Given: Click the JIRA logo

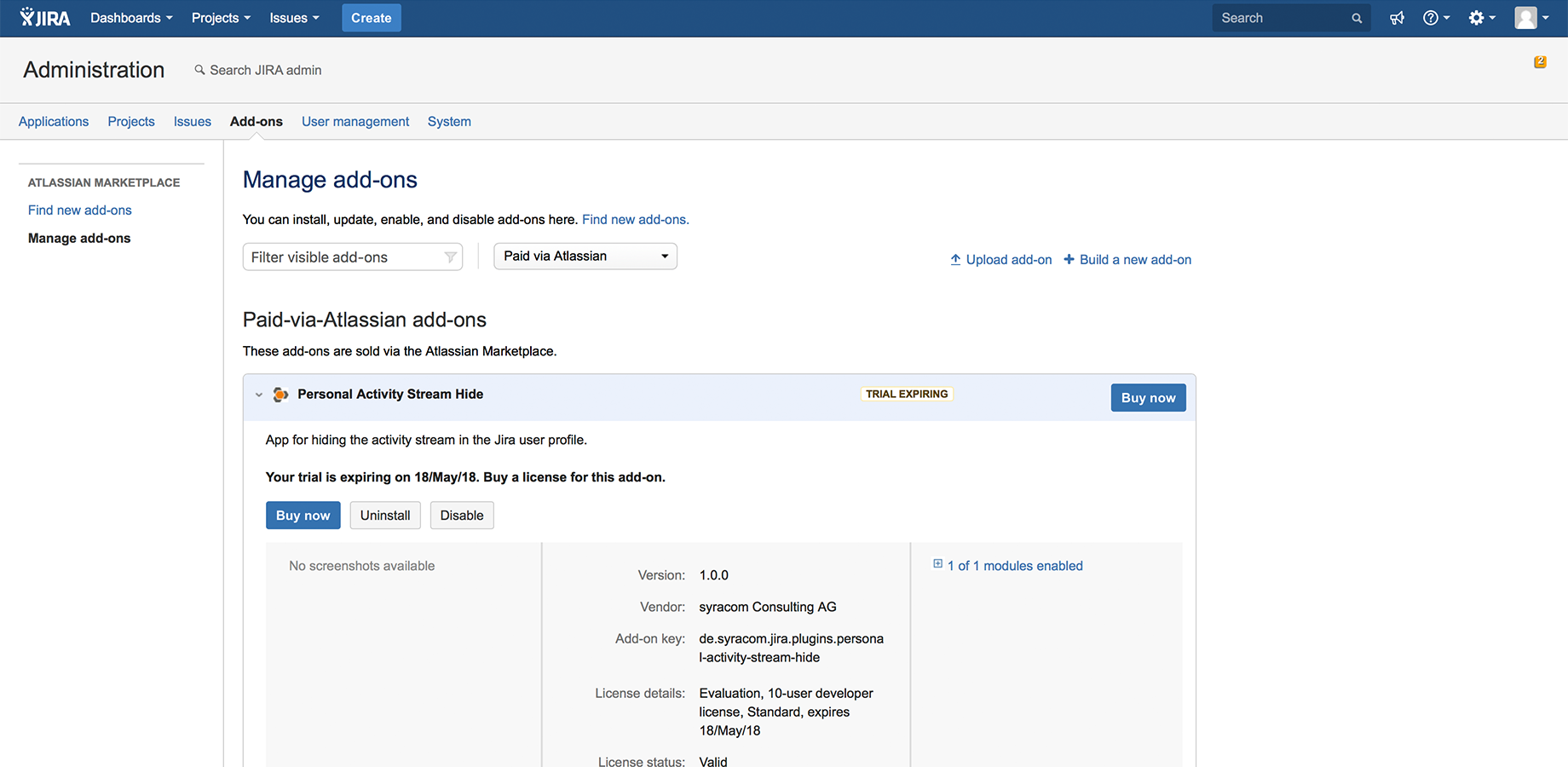Looking at the screenshot, I should (x=45, y=17).
